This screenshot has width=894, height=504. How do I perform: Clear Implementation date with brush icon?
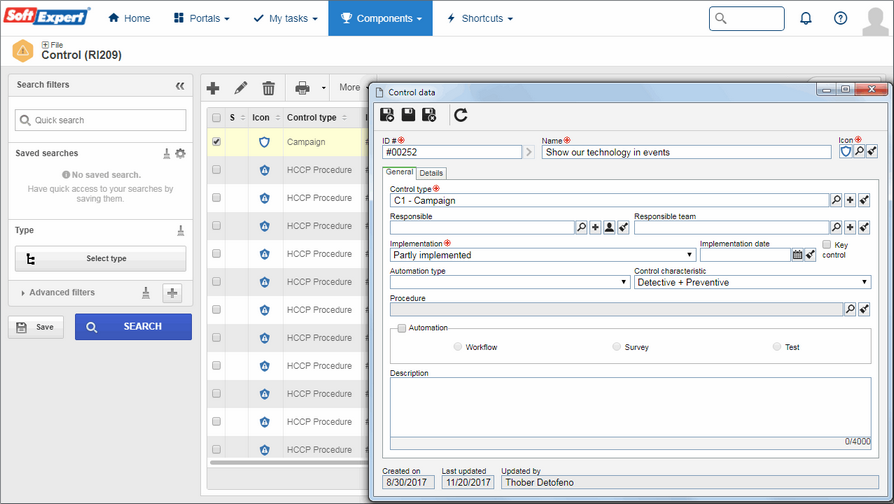(x=810, y=255)
